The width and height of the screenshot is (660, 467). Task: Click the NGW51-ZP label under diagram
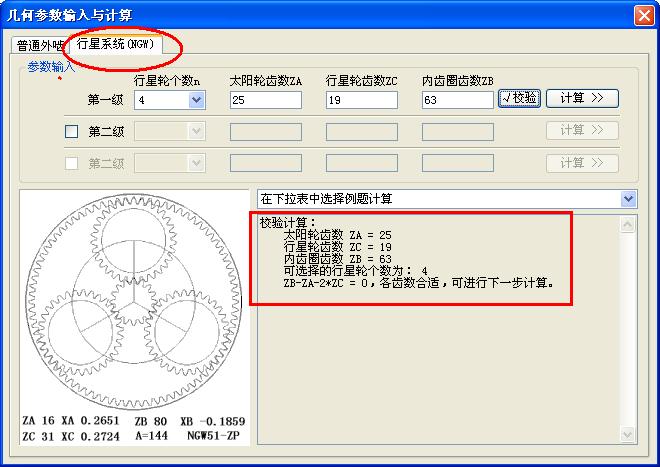(x=213, y=435)
